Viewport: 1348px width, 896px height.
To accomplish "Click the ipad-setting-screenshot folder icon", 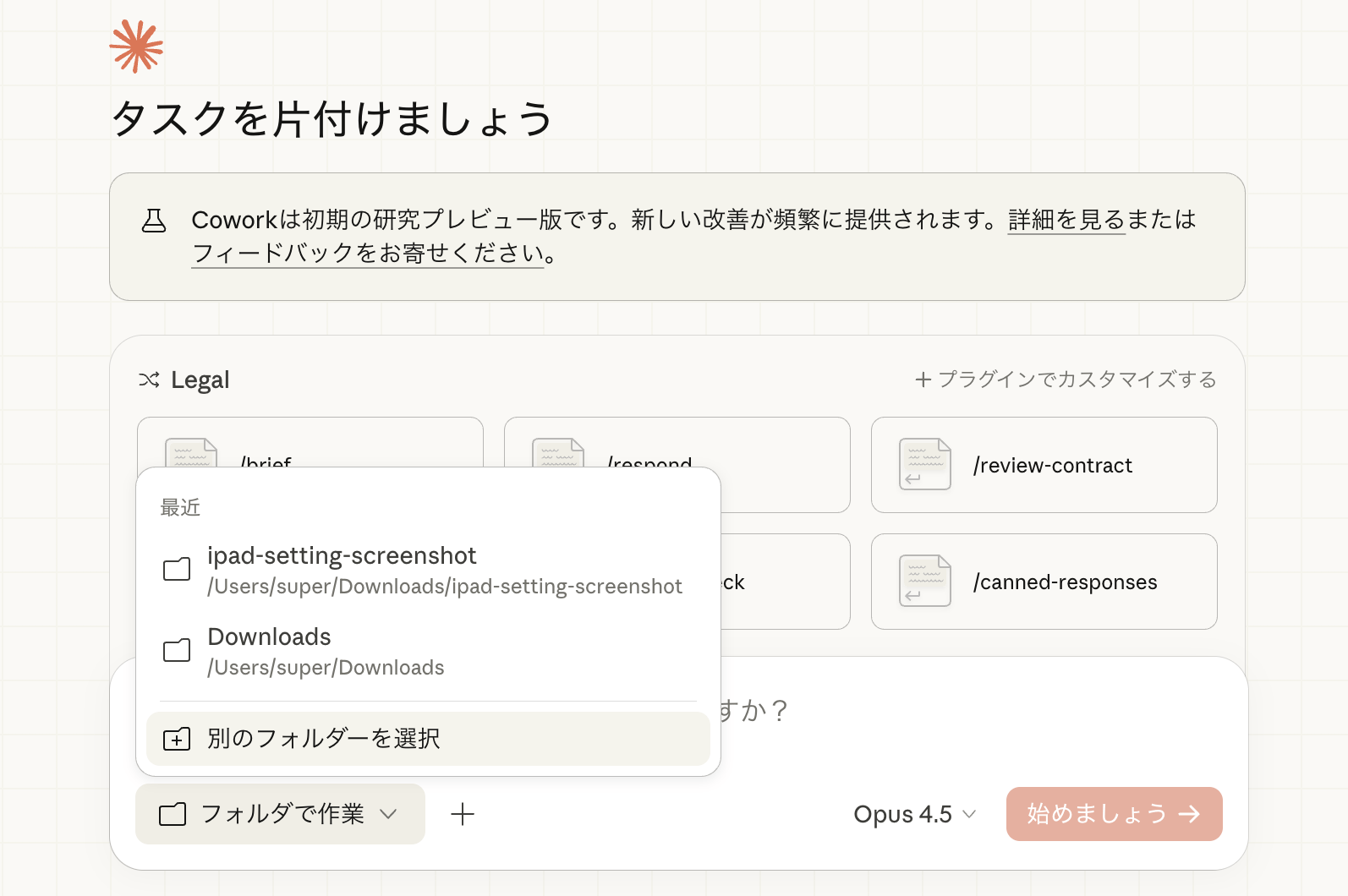I will 177,569.
